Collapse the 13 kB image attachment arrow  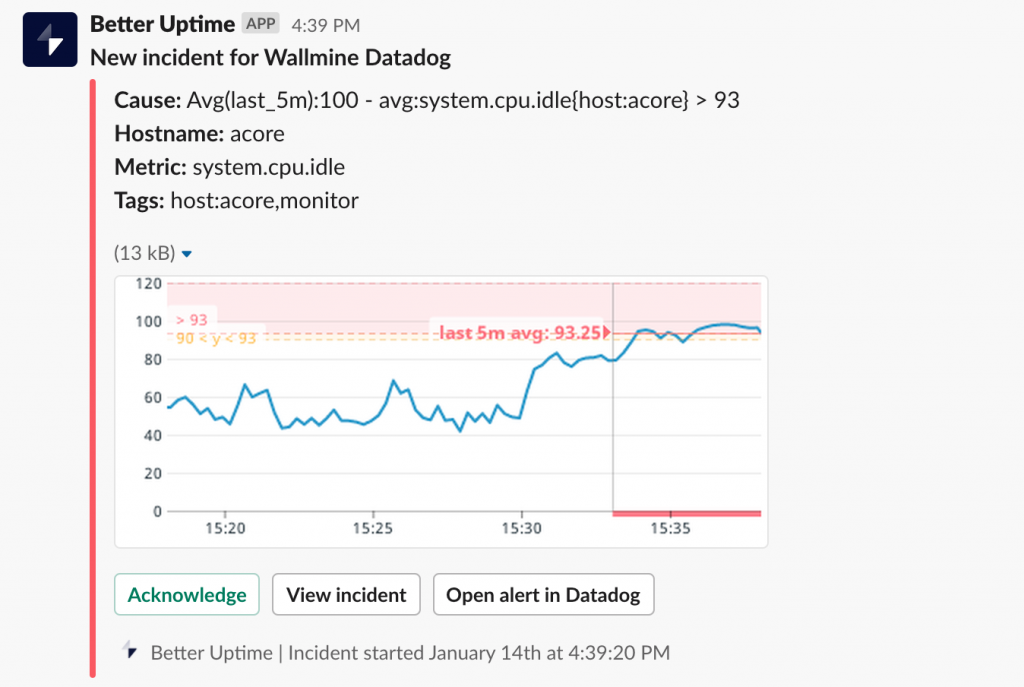coord(187,255)
